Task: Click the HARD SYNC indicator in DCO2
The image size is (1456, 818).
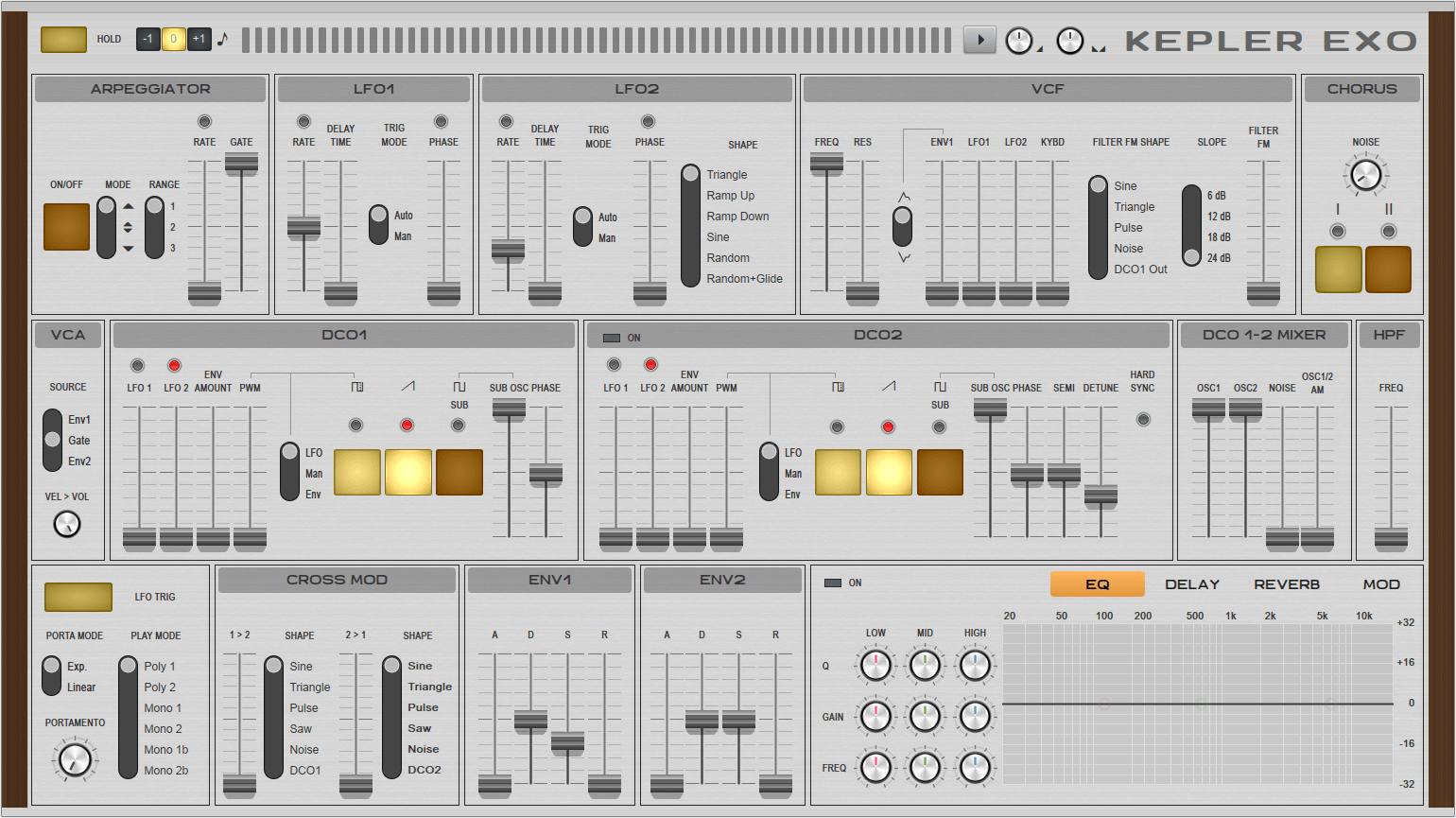Action: (1143, 419)
